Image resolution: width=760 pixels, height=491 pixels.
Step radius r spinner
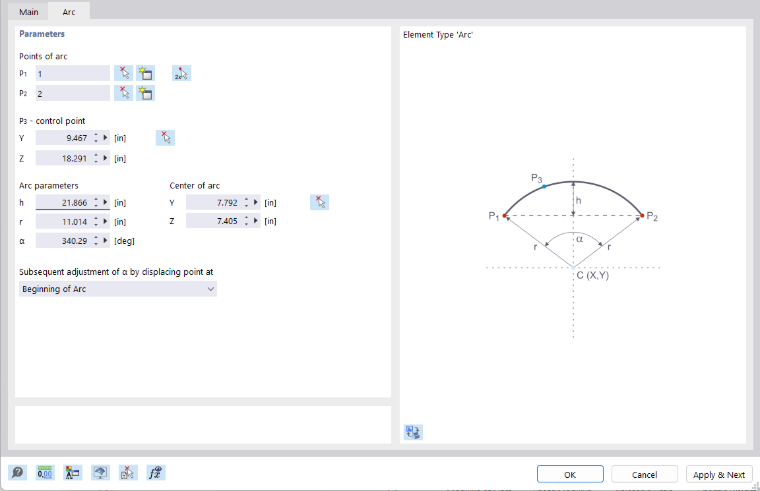pyautogui.click(x=96, y=222)
